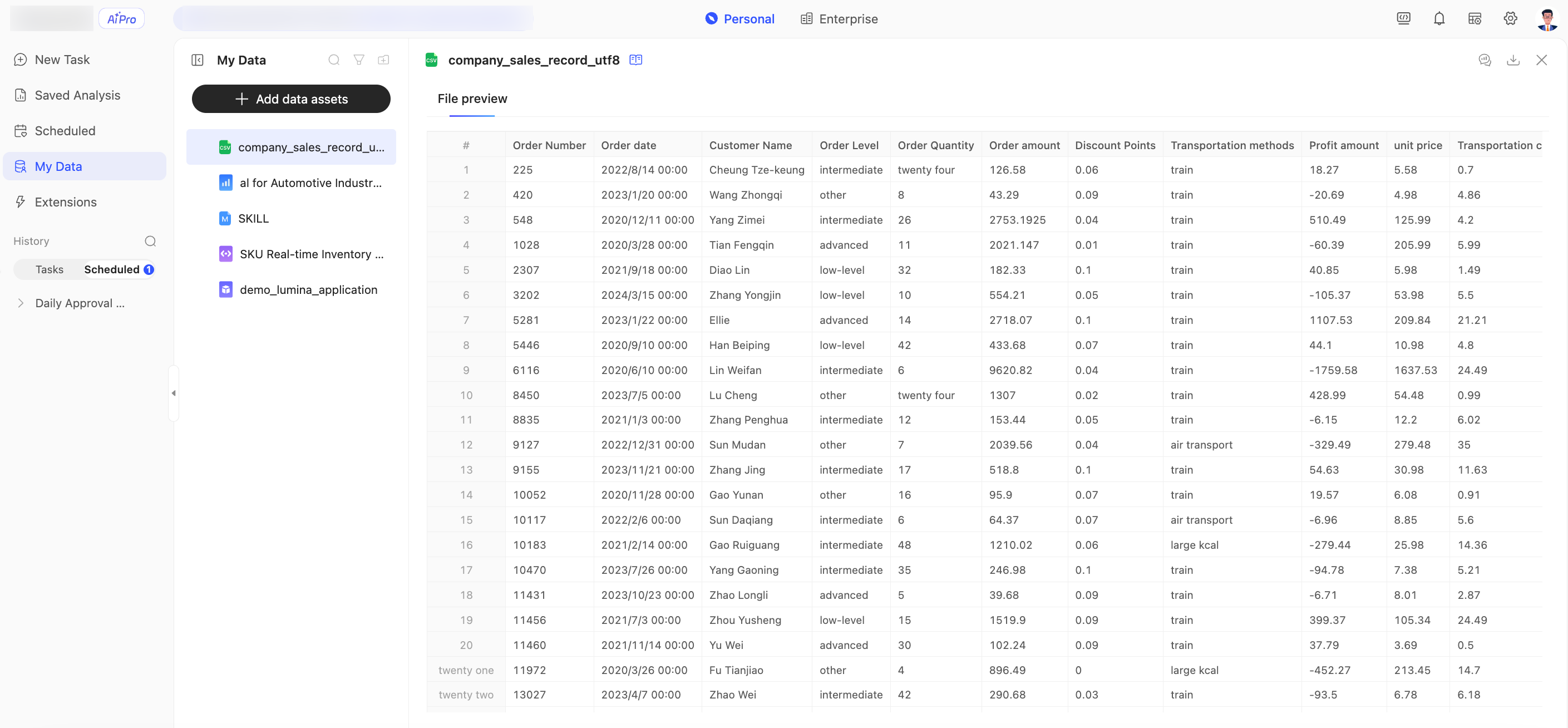The width and height of the screenshot is (1568, 728).
Task: Switch to the Tasks history tab
Action: click(50, 269)
